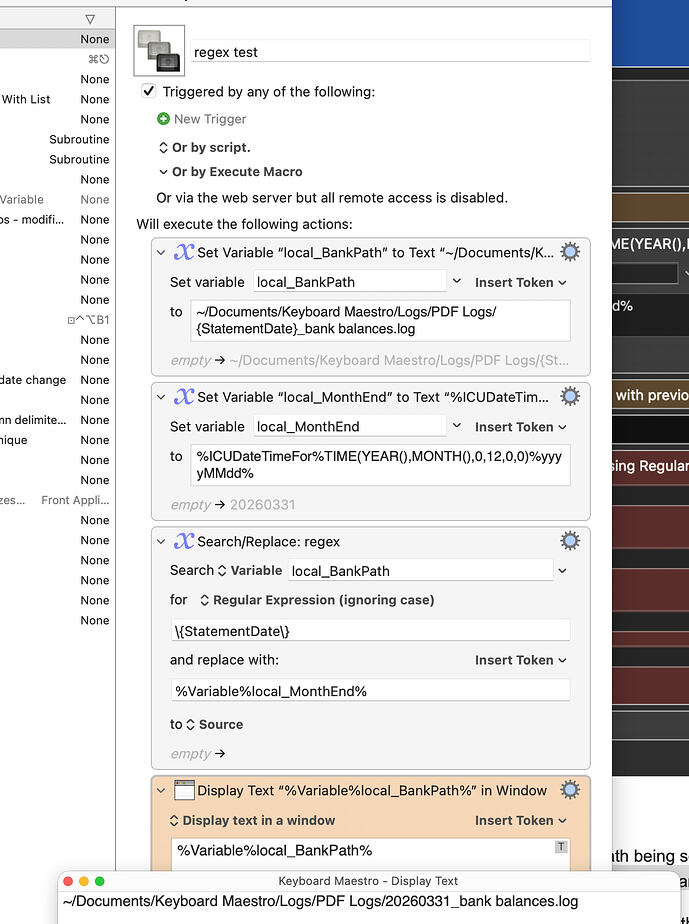Click the window icon of Display Text action
The image size is (689, 924).
coord(184,790)
